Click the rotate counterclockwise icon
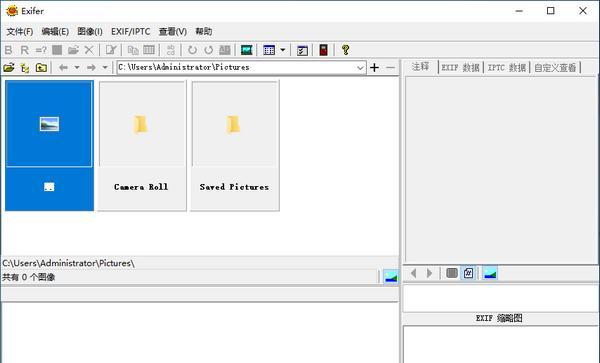Screen dimensions: 600x363 tap(192, 50)
